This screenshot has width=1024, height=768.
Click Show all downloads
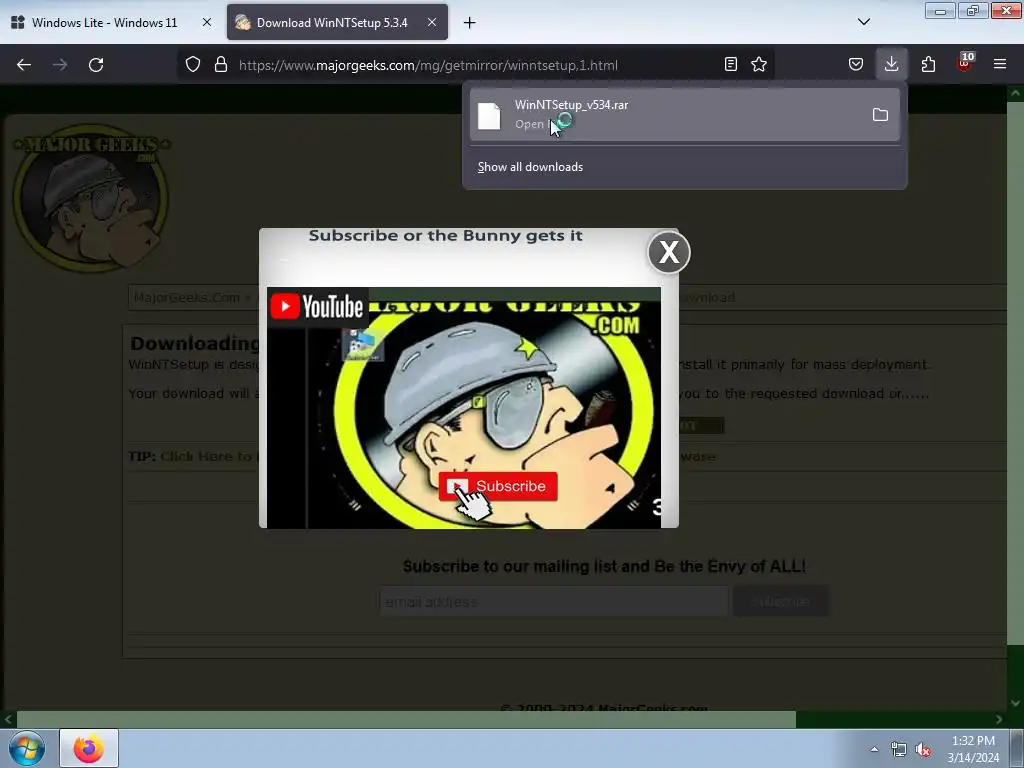[x=530, y=167]
